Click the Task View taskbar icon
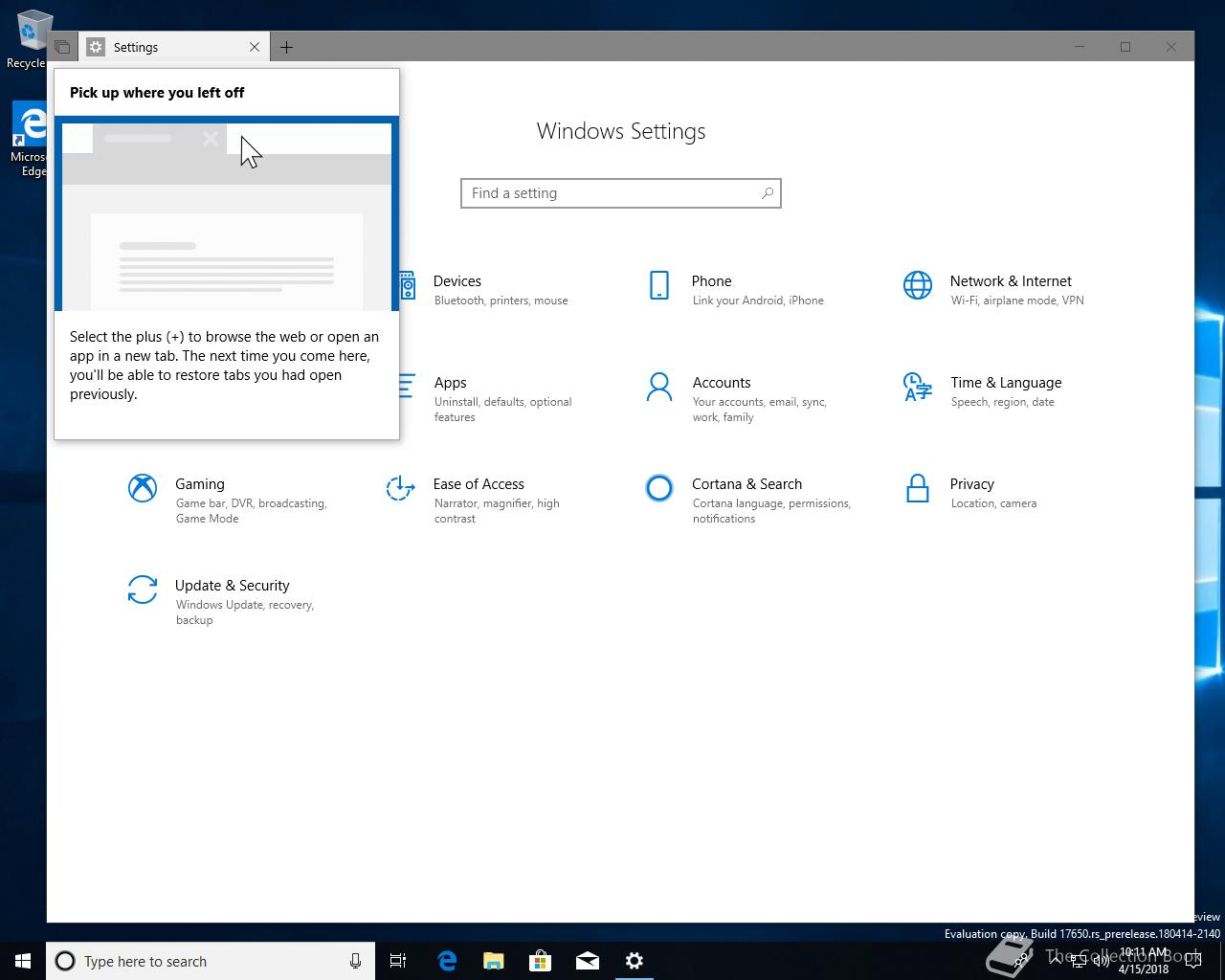1225x980 pixels. (x=398, y=961)
